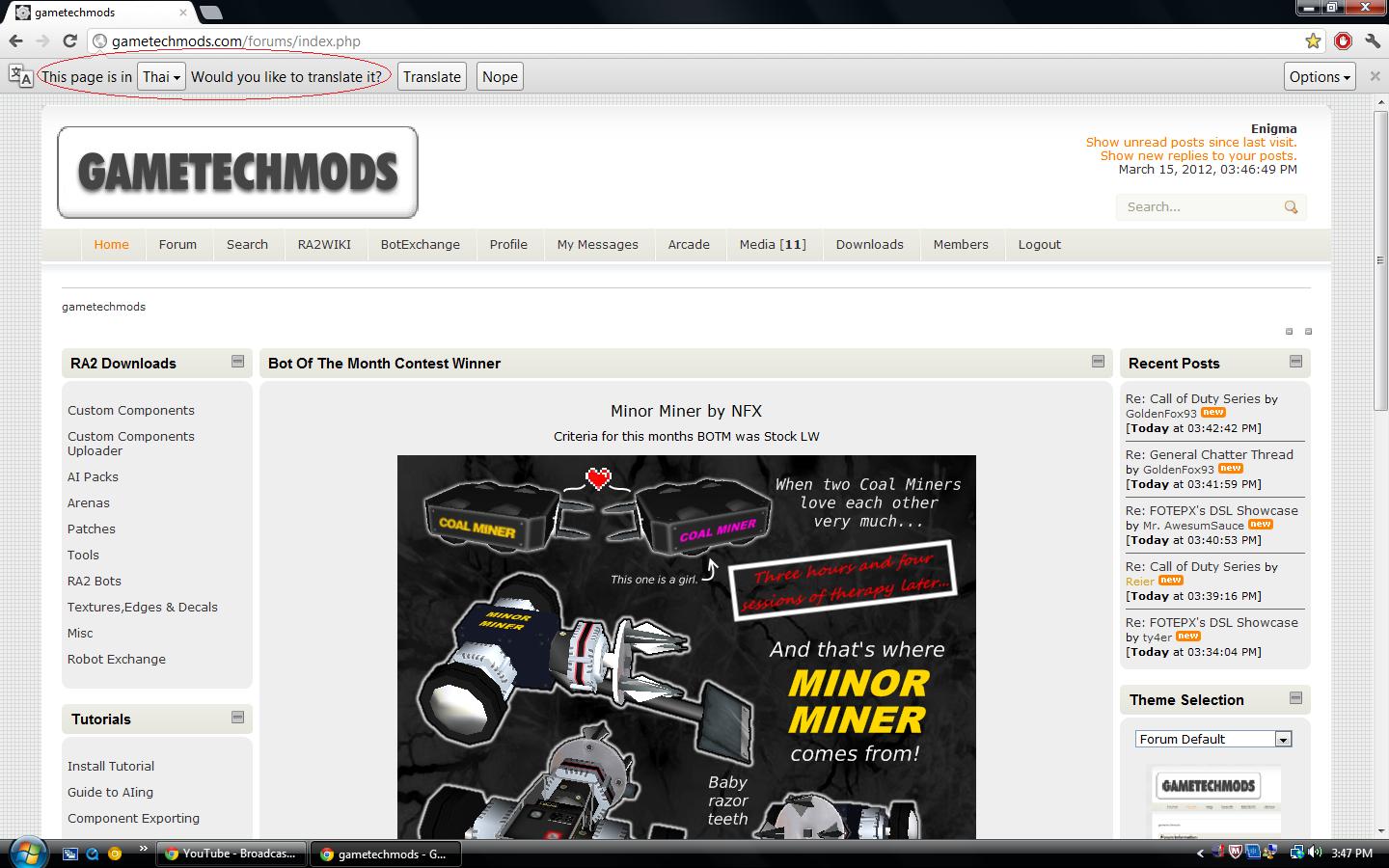Switch to the YouTube - Broadcast taskbar window
Viewport: 1389px width, 868px height.
pos(231,854)
